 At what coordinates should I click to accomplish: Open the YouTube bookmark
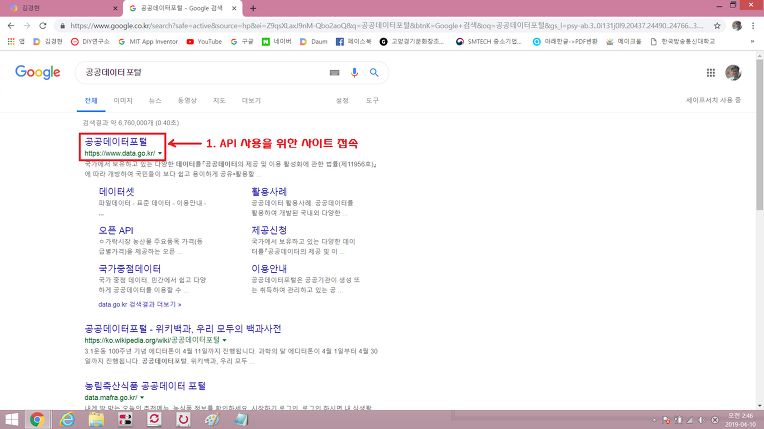coord(204,42)
